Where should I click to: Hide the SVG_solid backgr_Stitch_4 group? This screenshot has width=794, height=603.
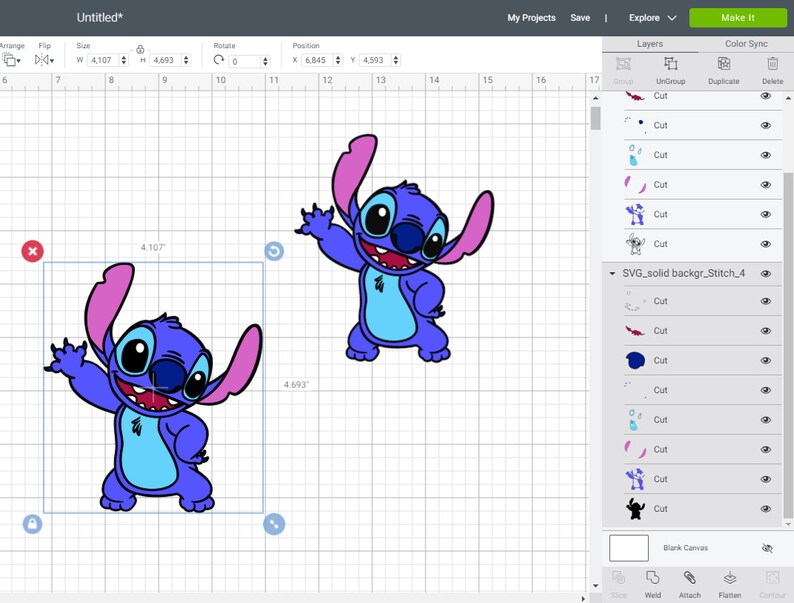point(766,273)
